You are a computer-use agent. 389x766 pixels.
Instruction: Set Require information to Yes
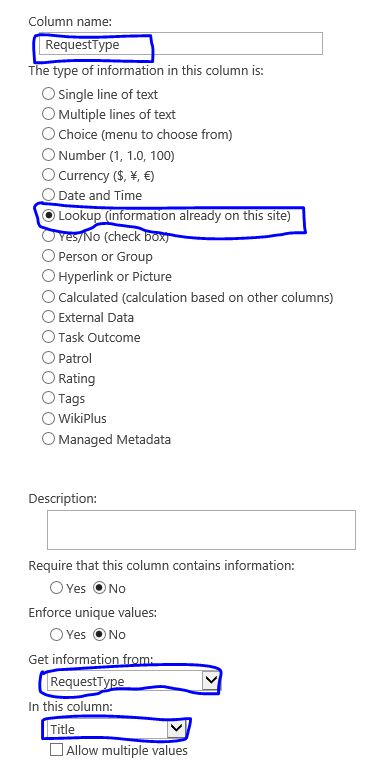[x=56, y=588]
